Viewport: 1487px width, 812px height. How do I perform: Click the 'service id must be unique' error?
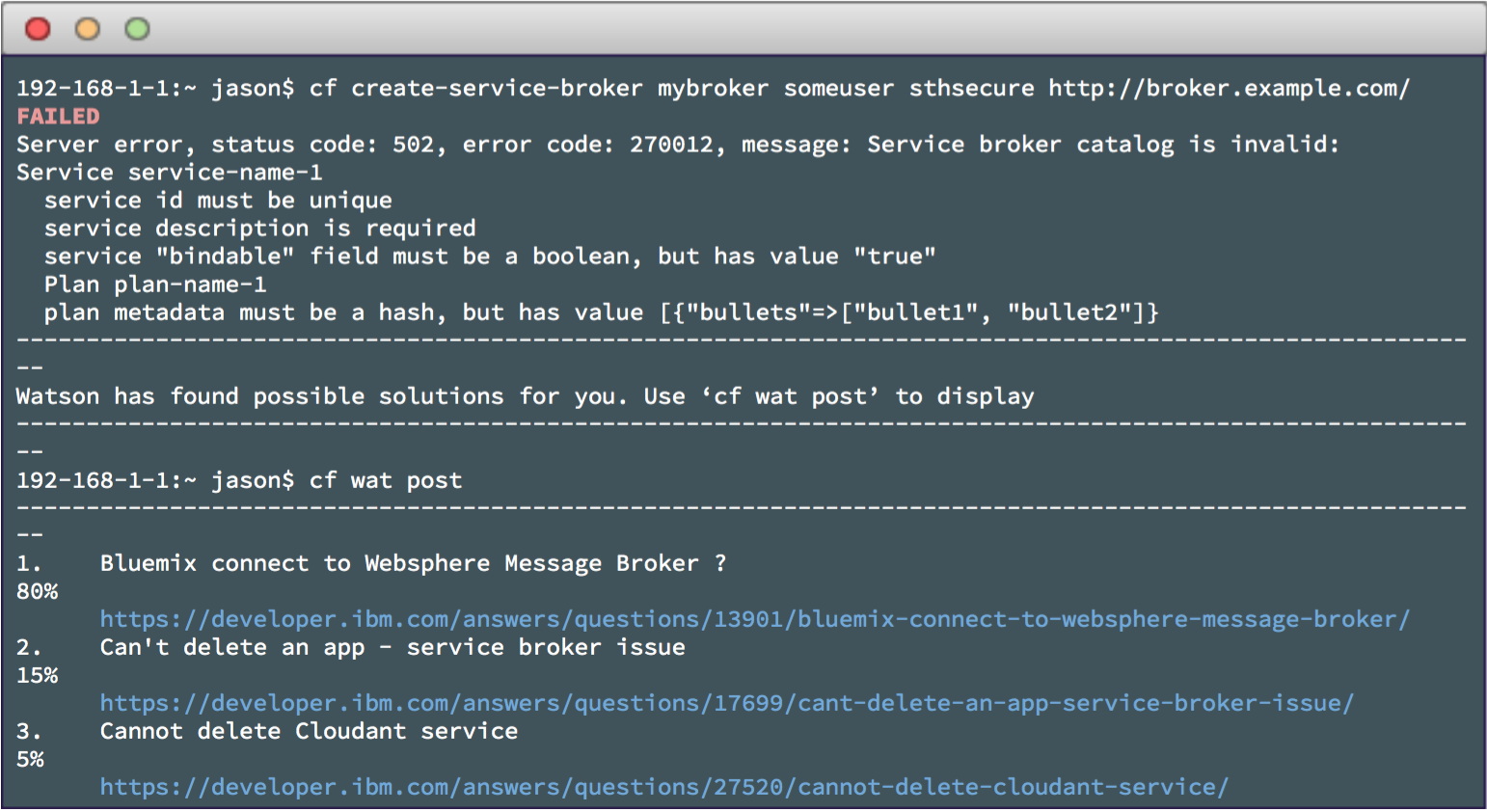(x=218, y=201)
